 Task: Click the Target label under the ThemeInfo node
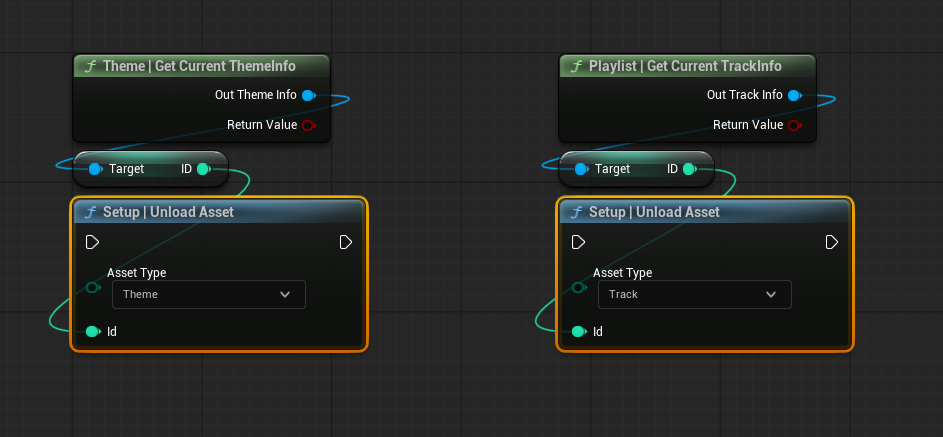click(126, 169)
